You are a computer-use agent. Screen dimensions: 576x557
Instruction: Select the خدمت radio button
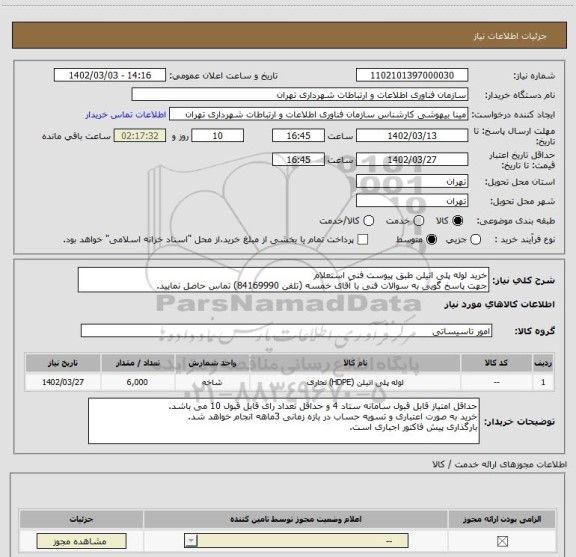coord(419,221)
